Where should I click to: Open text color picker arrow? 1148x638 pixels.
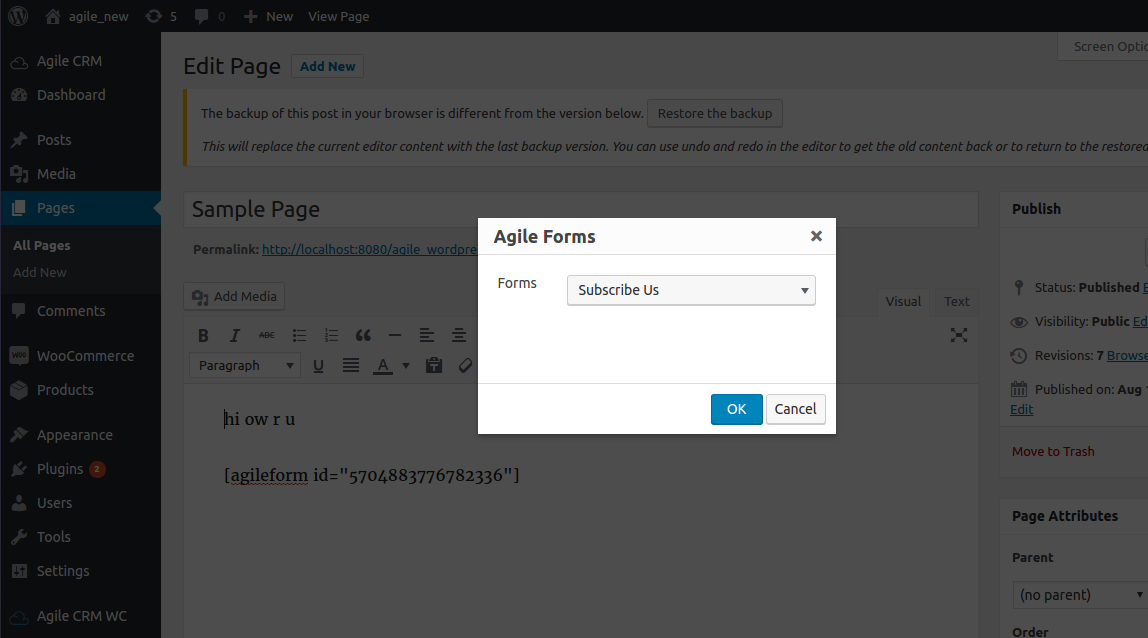tap(406, 366)
